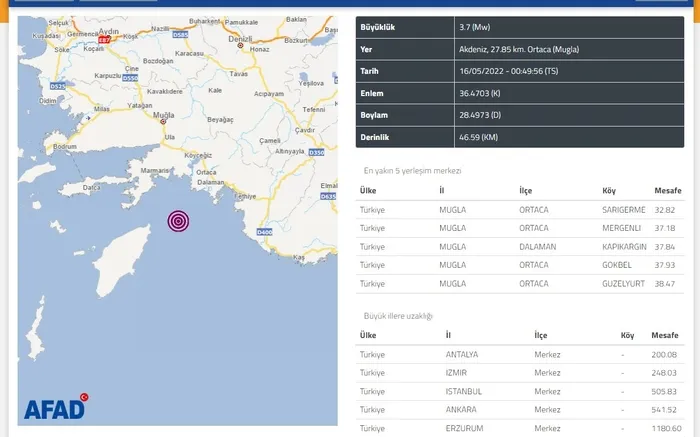
Task: Click the D400 road shield on the coast
Action: [x=264, y=232]
